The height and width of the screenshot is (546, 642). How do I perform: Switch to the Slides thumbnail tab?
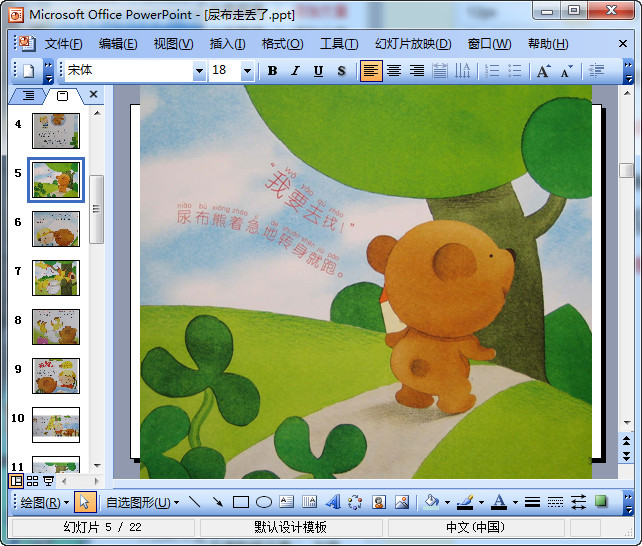coord(62,96)
